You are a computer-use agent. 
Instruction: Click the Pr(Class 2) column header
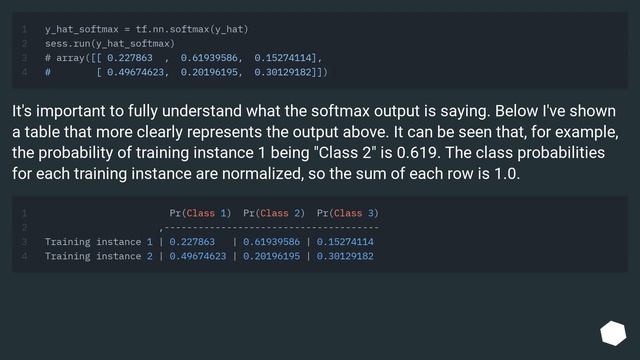pyautogui.click(x=274, y=213)
